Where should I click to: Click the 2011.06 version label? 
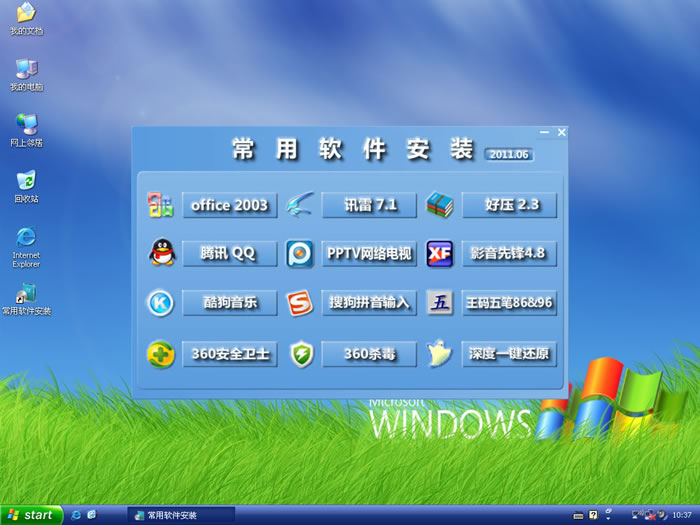click(x=509, y=154)
